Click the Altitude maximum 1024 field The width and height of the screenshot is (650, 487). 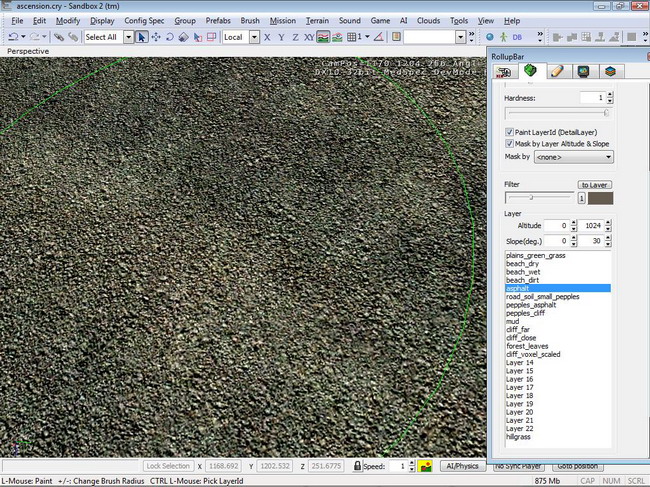[592, 225]
